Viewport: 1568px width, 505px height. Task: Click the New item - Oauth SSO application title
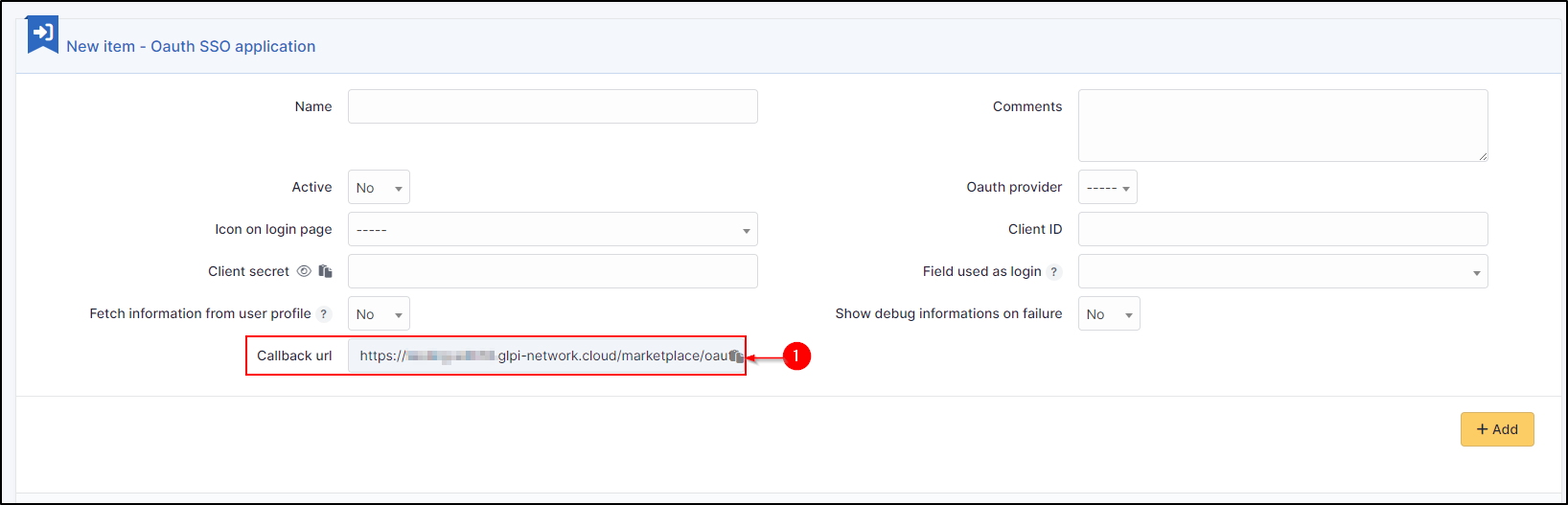tap(191, 46)
